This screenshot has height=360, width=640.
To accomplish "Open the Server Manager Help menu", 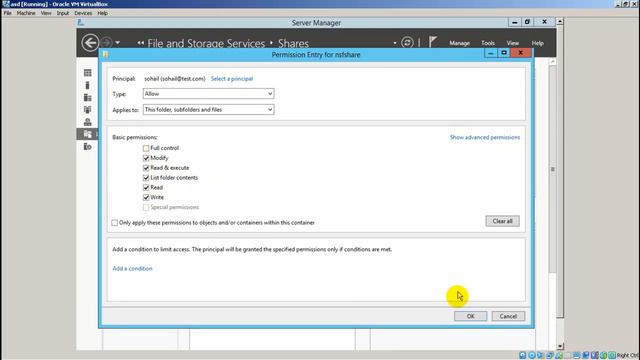I will pos(538,43).
